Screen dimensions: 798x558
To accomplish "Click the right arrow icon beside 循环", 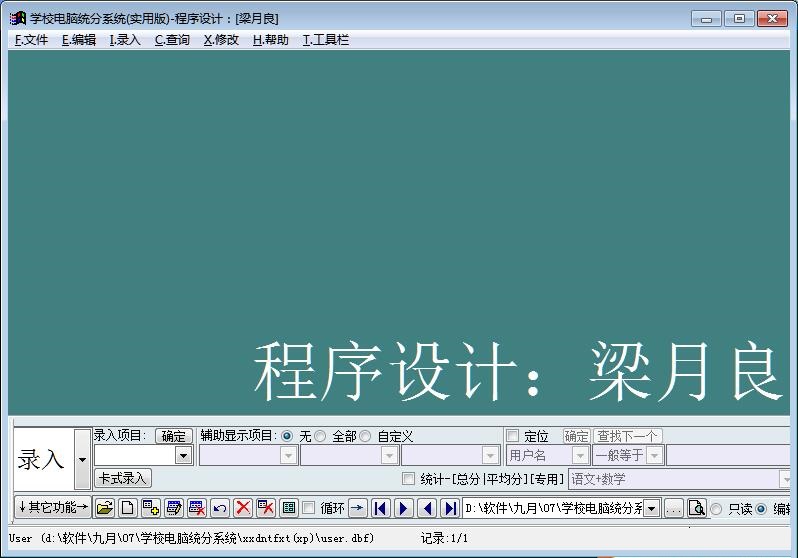I will (358, 508).
